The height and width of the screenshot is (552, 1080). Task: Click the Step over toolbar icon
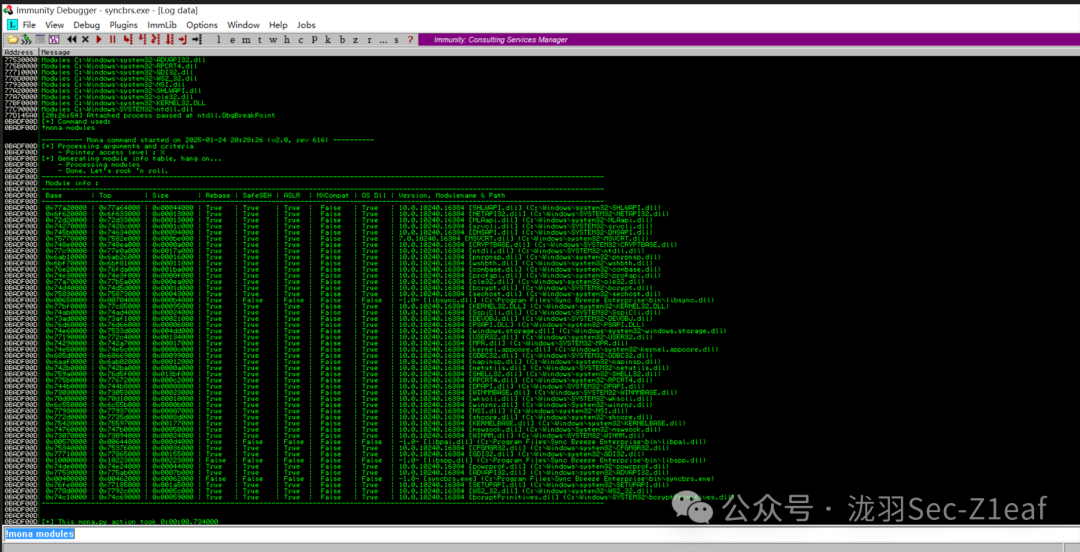point(142,39)
